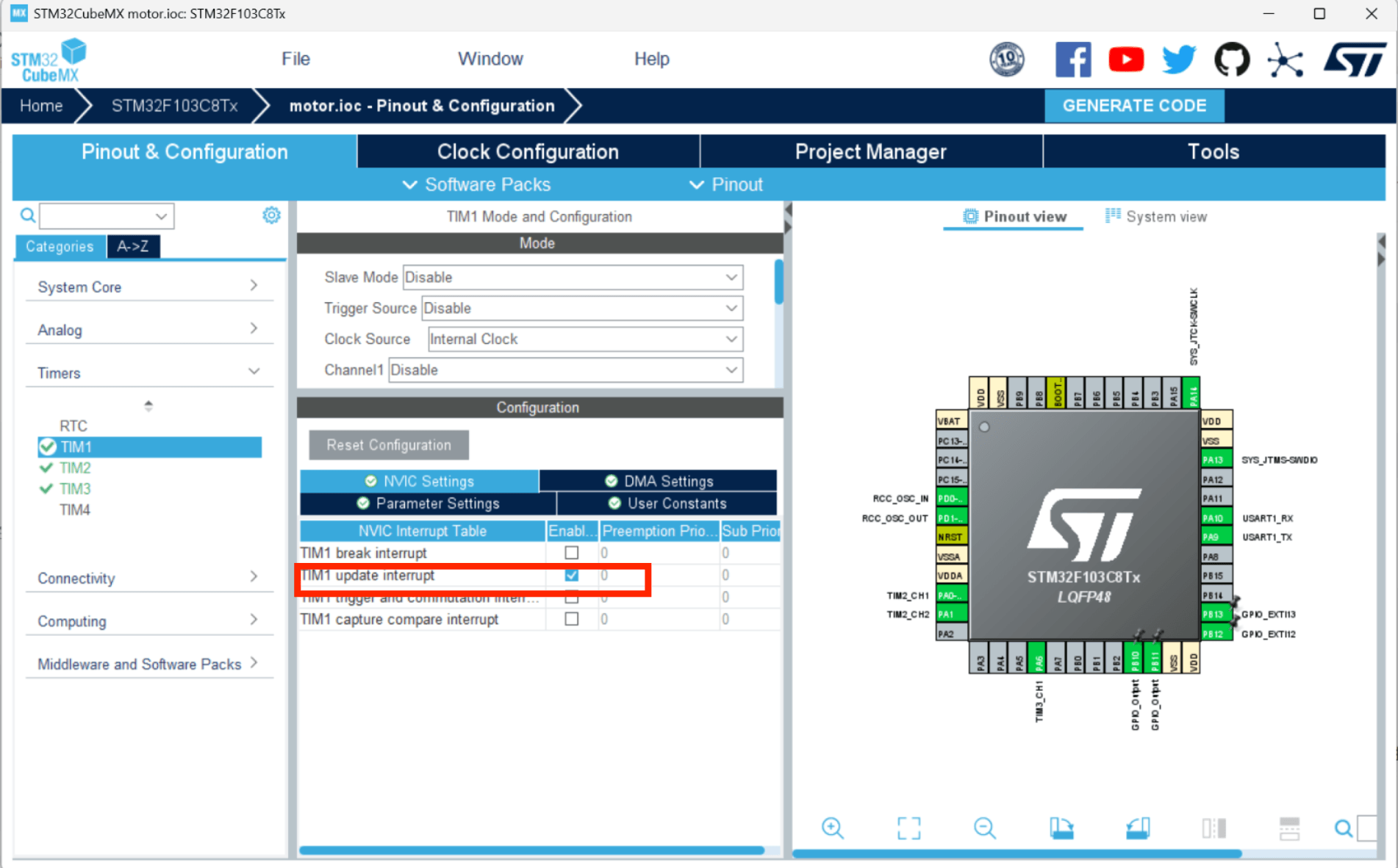Rotate the chip clockwise

coord(1061,828)
